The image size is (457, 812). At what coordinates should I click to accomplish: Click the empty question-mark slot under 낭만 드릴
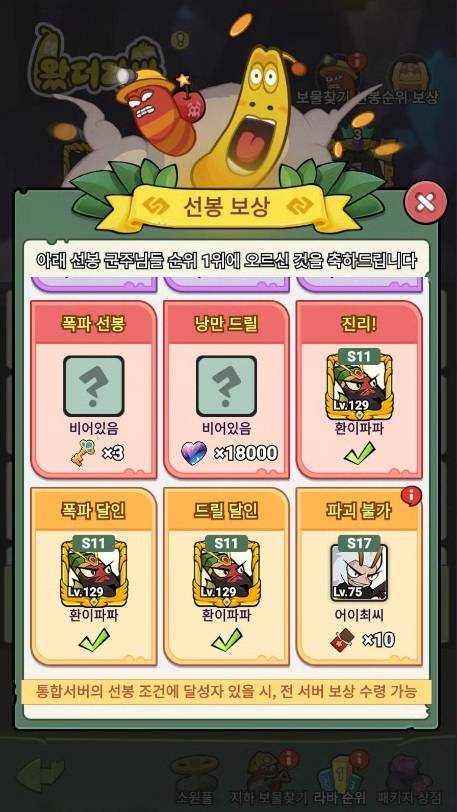pyautogui.click(x=226, y=386)
